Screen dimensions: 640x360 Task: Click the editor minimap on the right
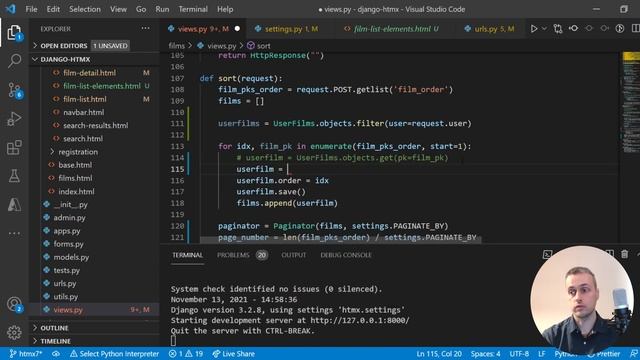631,102
